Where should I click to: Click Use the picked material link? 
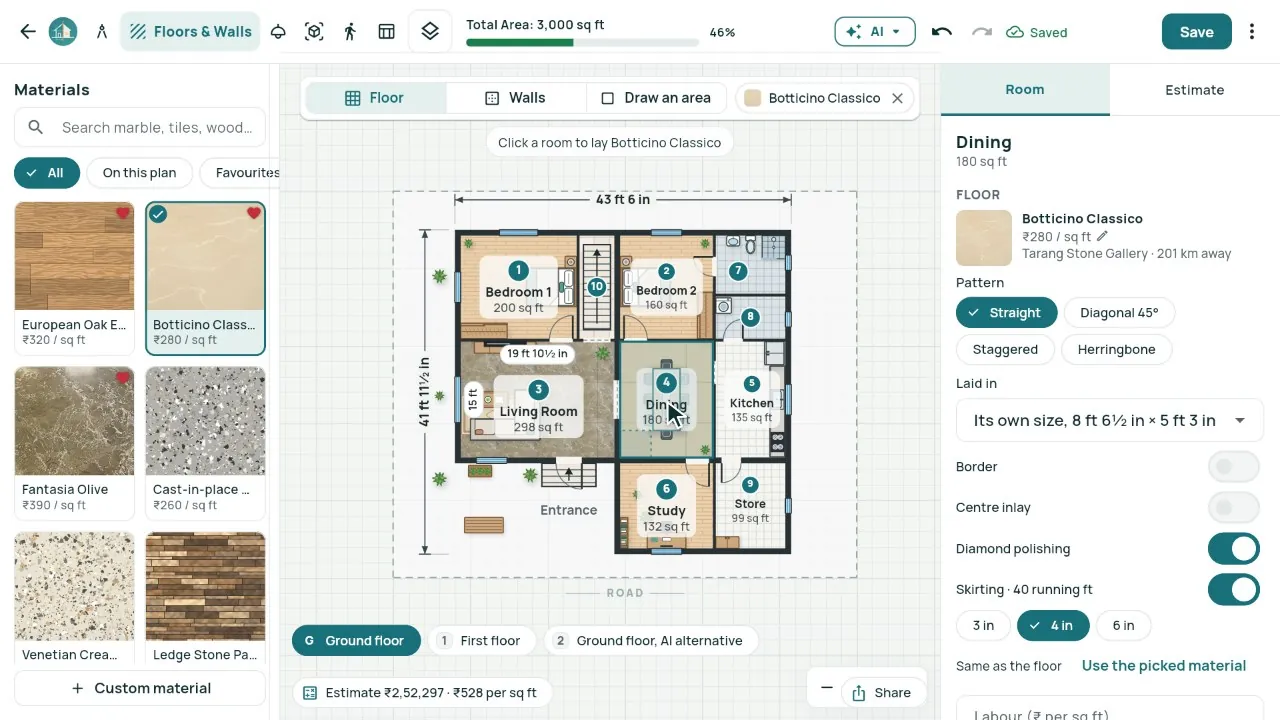1164,666
